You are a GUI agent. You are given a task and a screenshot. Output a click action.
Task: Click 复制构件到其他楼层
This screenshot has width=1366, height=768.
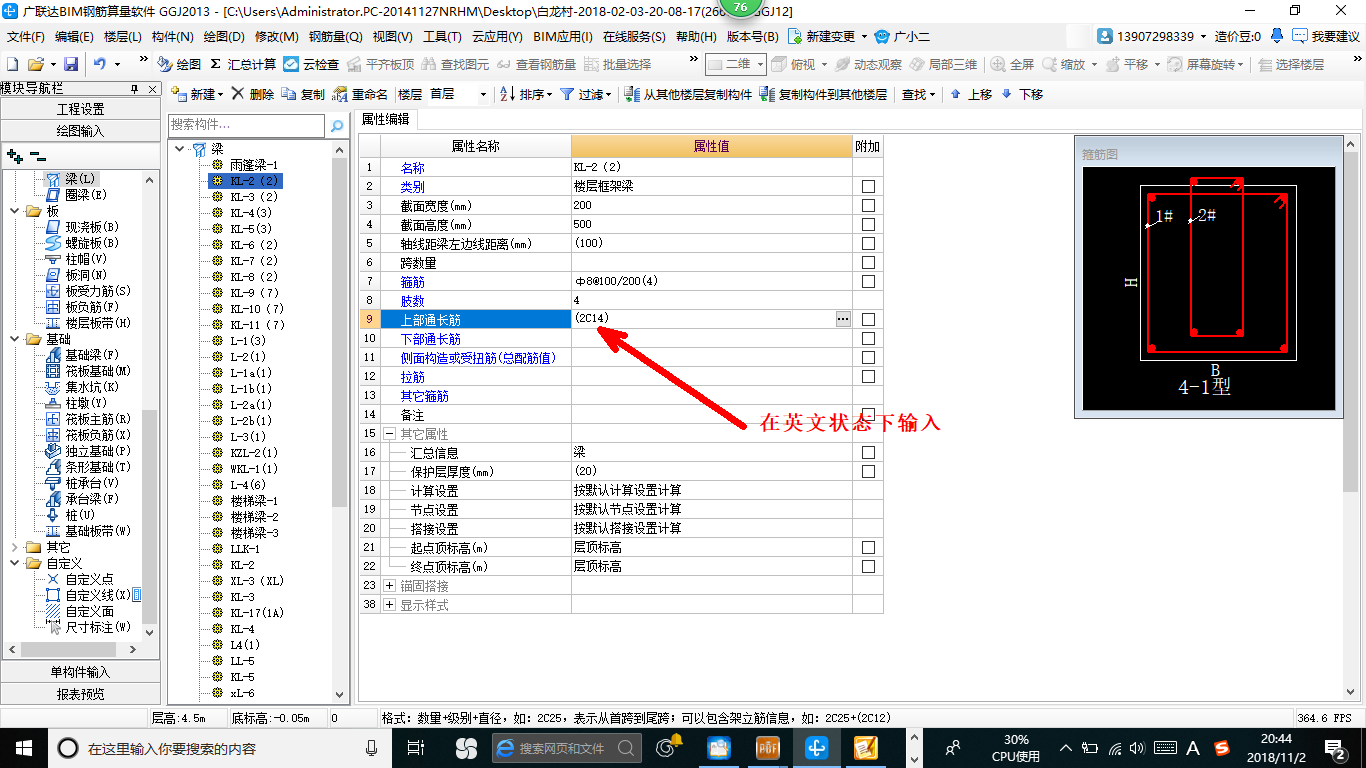coord(823,94)
